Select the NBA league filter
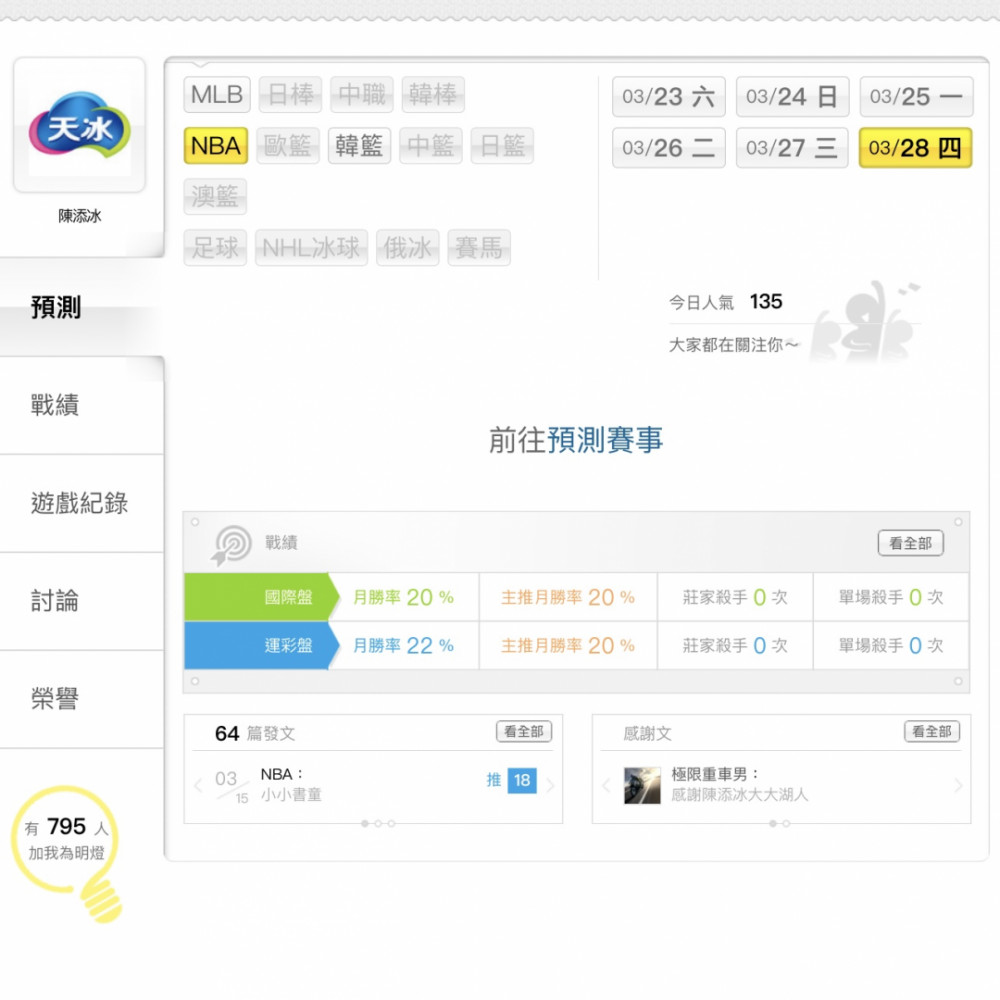Image resolution: width=1000 pixels, height=1000 pixels. [216, 145]
